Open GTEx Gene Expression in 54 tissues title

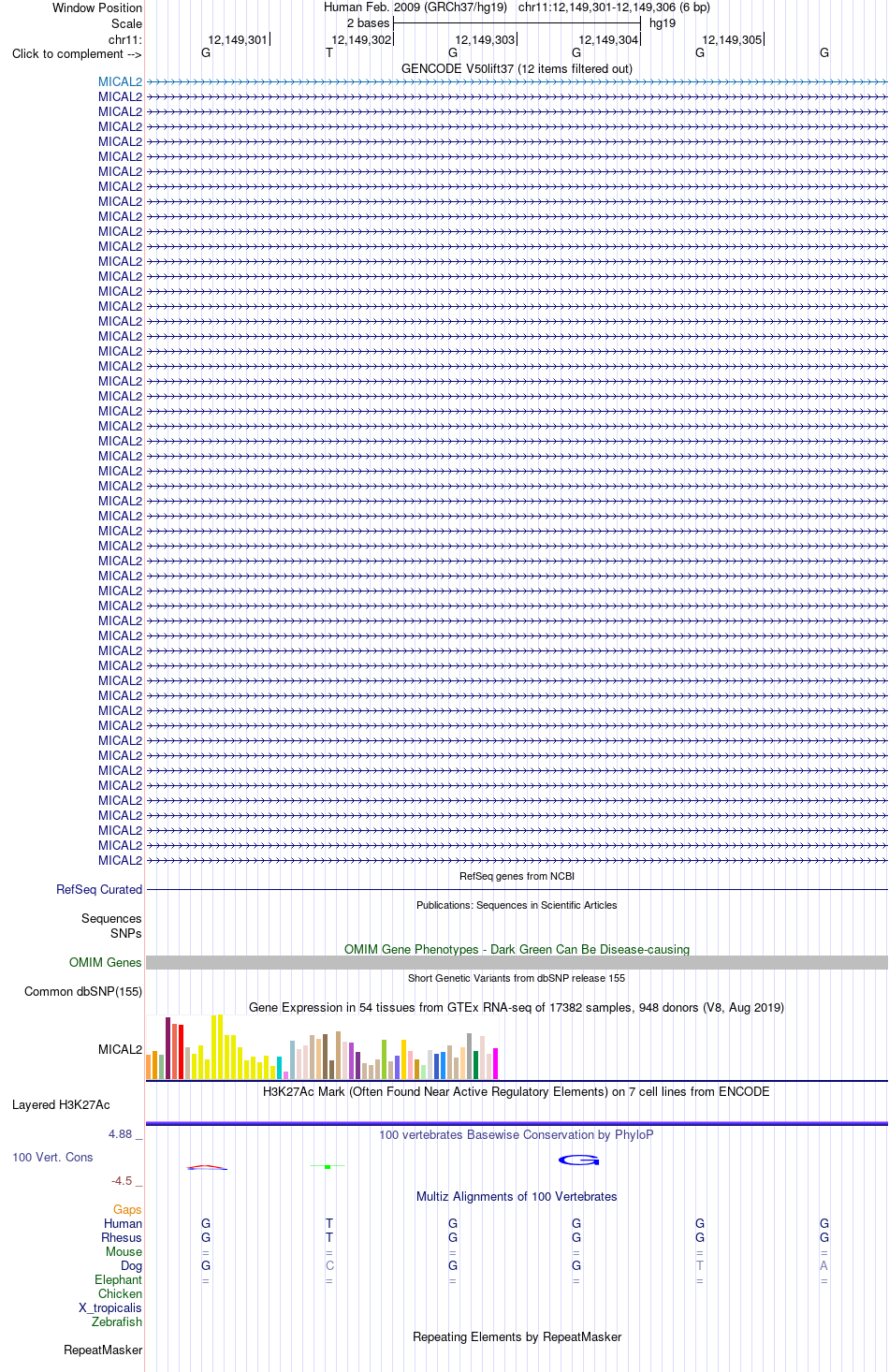point(517,1007)
